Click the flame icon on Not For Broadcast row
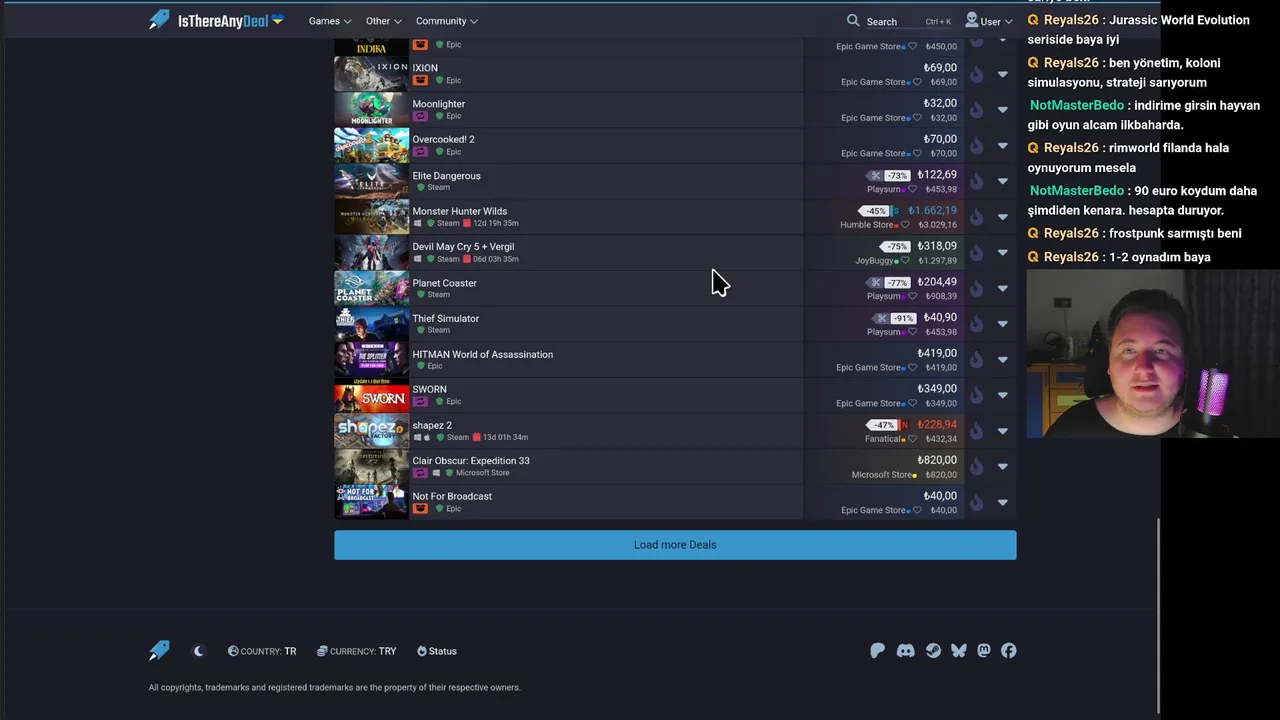 coord(976,502)
